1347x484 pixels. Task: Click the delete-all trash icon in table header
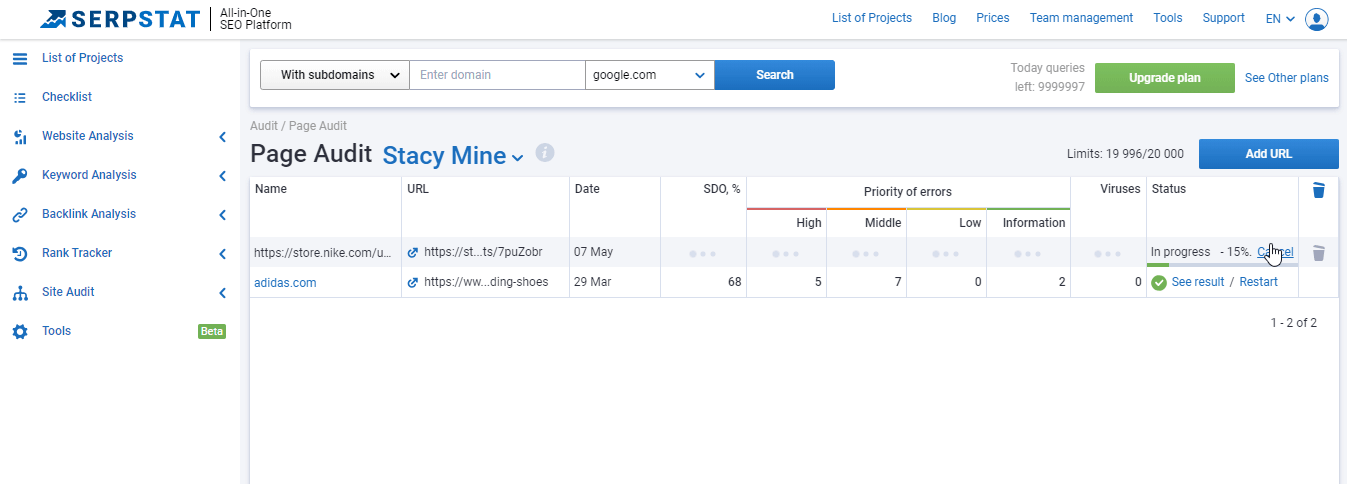coord(1318,190)
